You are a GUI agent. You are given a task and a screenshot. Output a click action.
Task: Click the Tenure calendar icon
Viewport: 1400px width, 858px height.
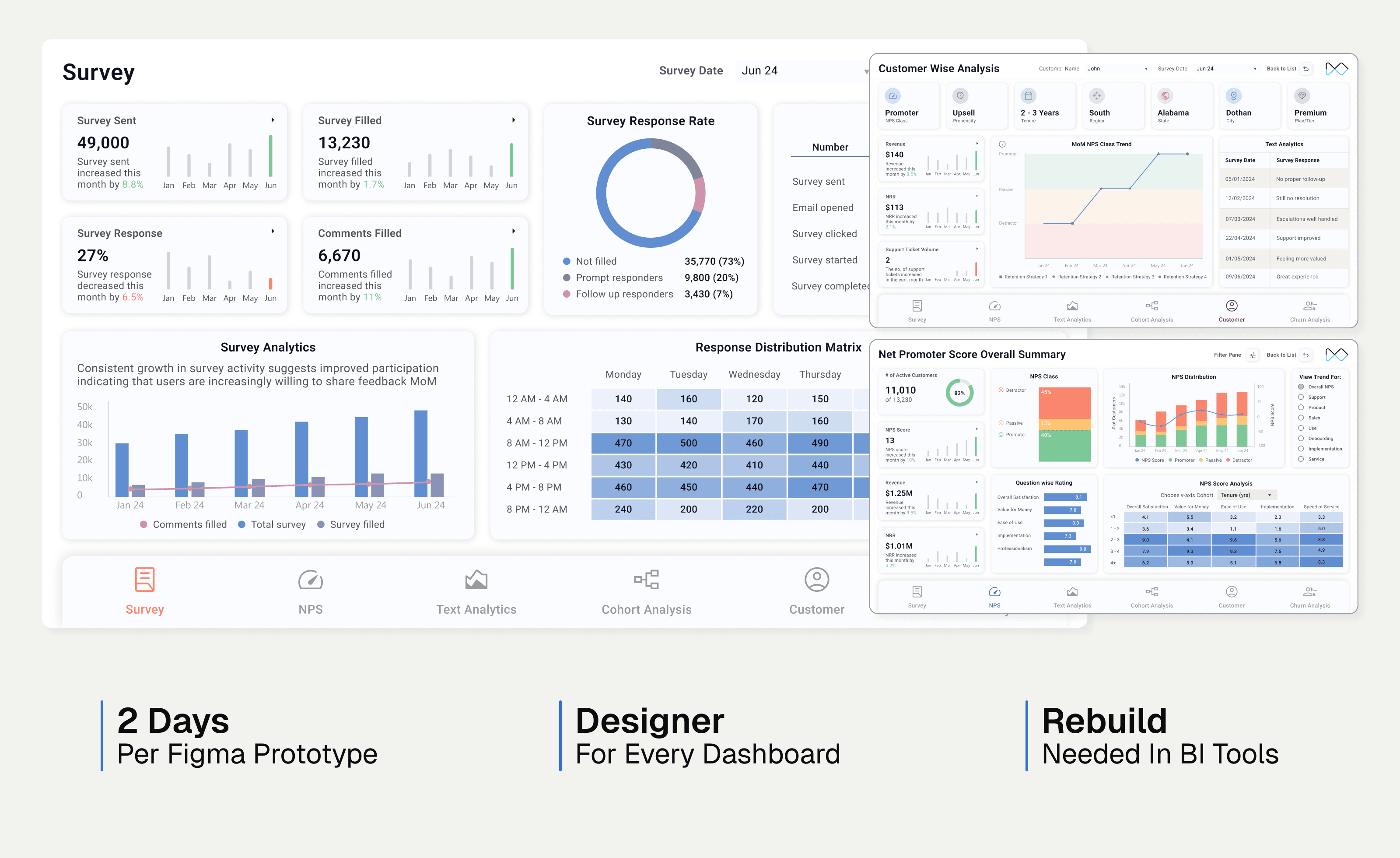(1029, 95)
